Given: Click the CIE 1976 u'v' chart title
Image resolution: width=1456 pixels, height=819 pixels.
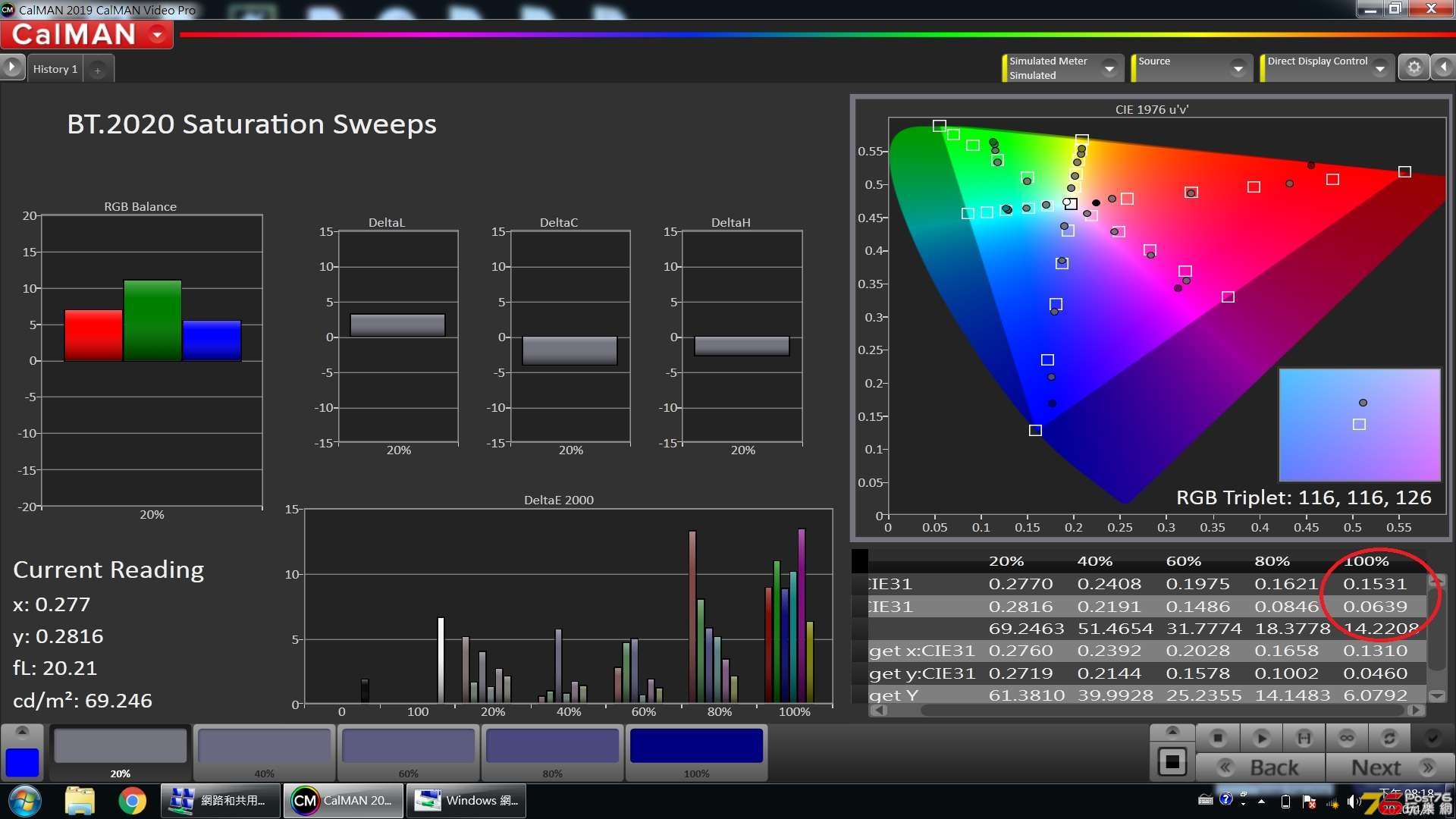Looking at the screenshot, I should click(x=1151, y=109).
